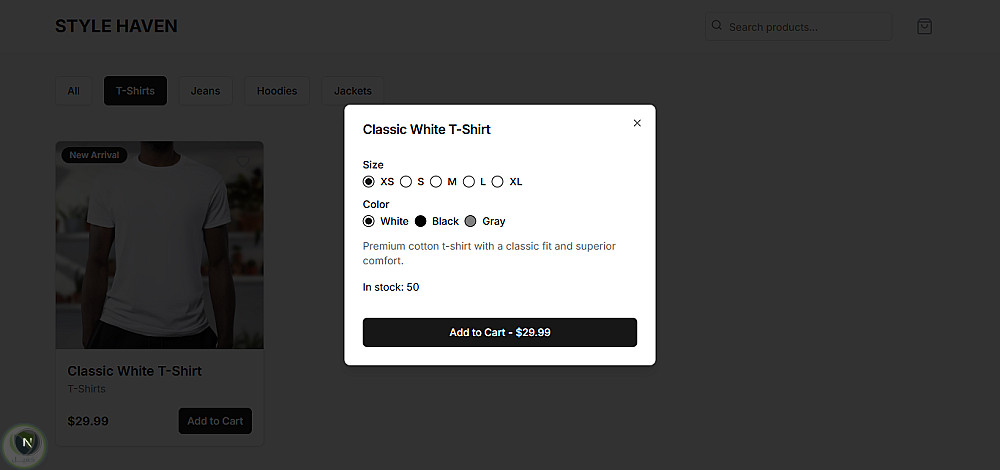This screenshot has height=470, width=1000.
Task: Switch to the All category tab
Action: click(x=73, y=91)
